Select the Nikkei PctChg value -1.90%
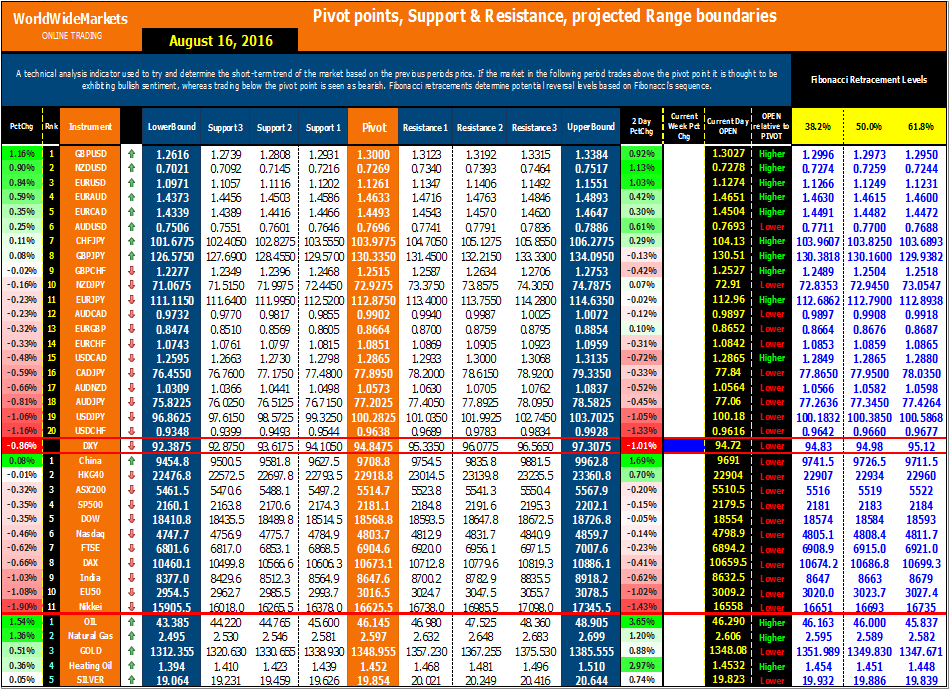Viewport: 950px width, 690px height. pos(22,606)
